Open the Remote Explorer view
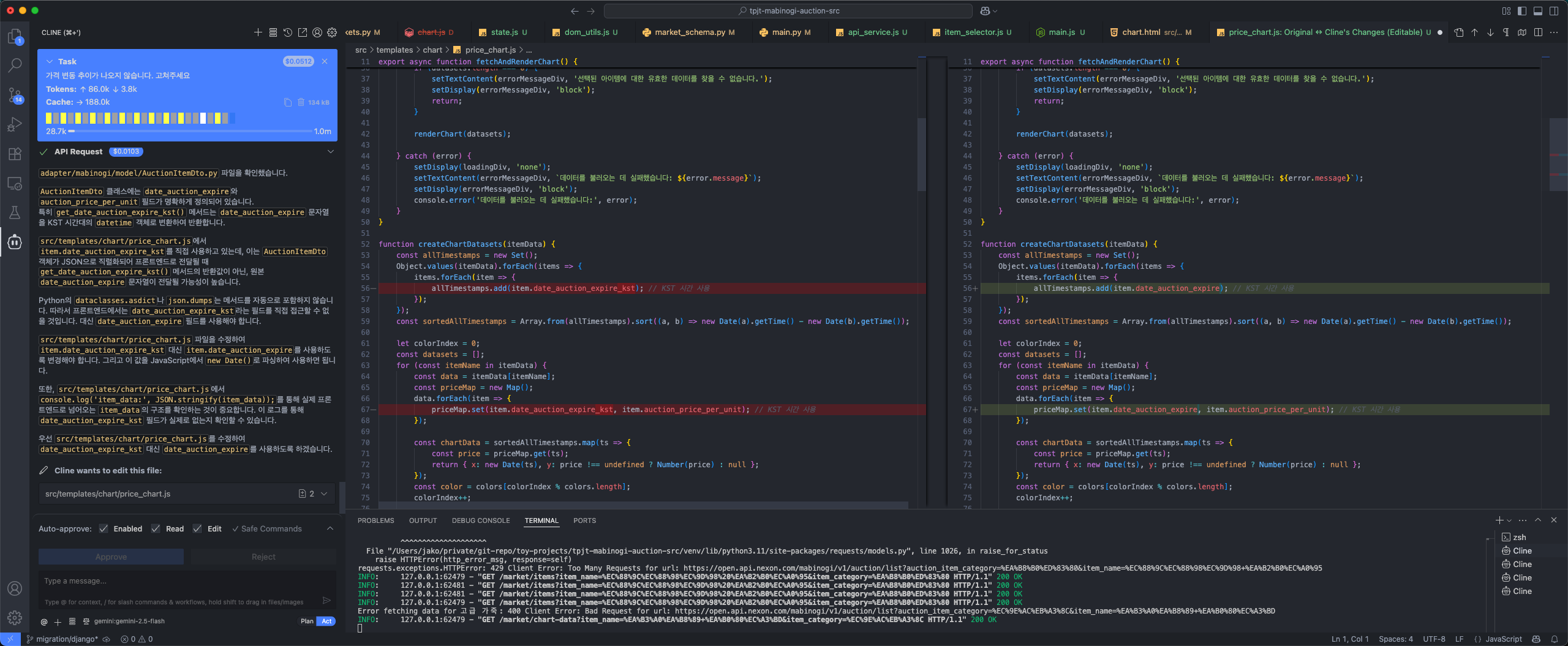This screenshot has width=1568, height=646. coord(15,183)
